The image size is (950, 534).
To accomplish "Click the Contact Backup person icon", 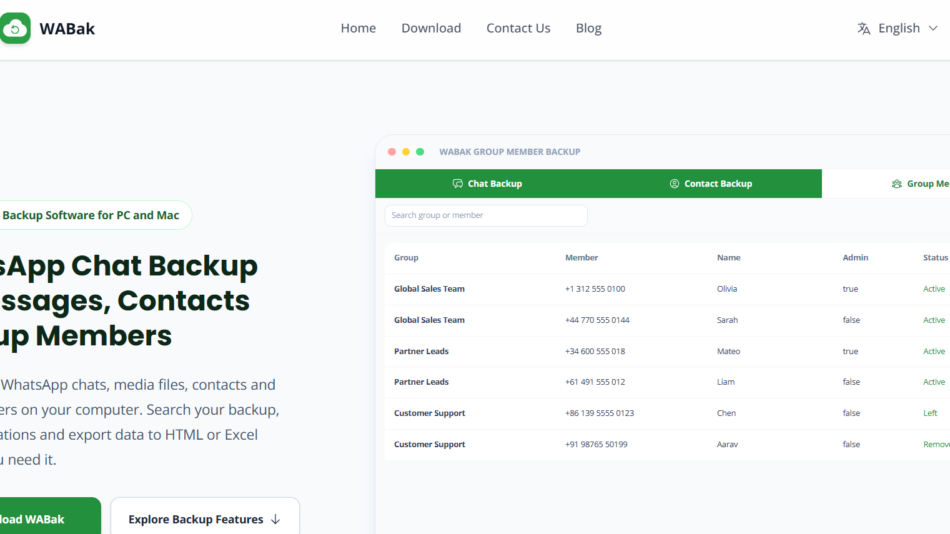I will point(674,184).
